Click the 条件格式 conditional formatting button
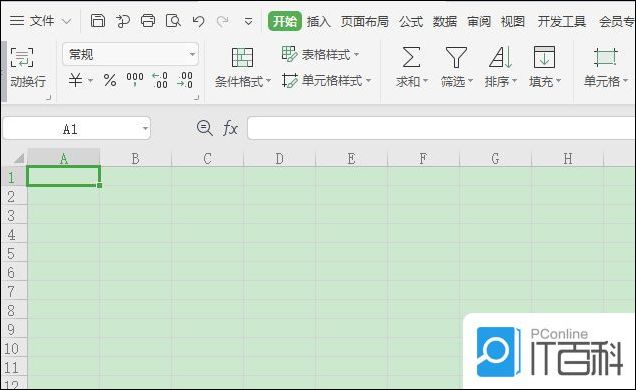Screen dimensions: 636x390 (243, 67)
